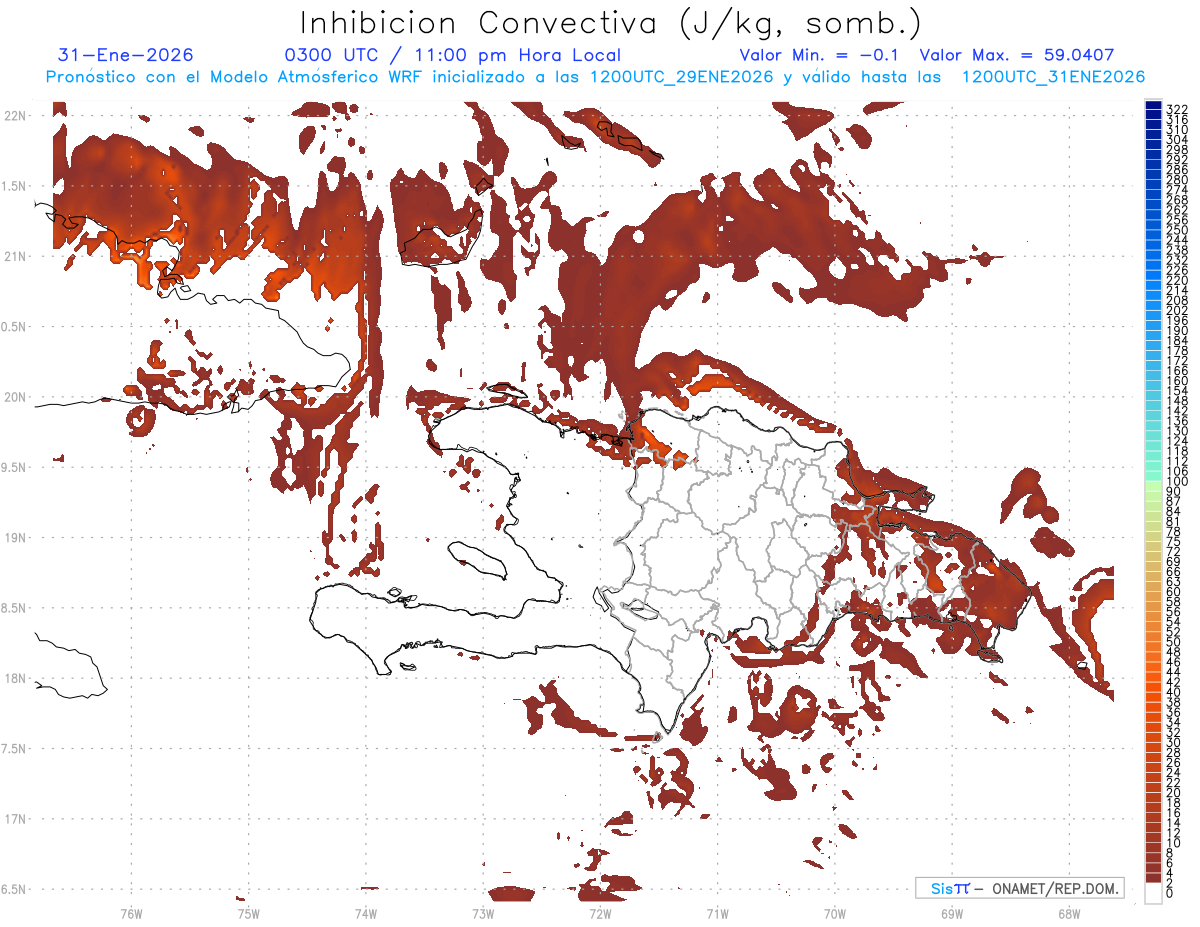Click the '100' value label on the color bar

[1176, 482]
